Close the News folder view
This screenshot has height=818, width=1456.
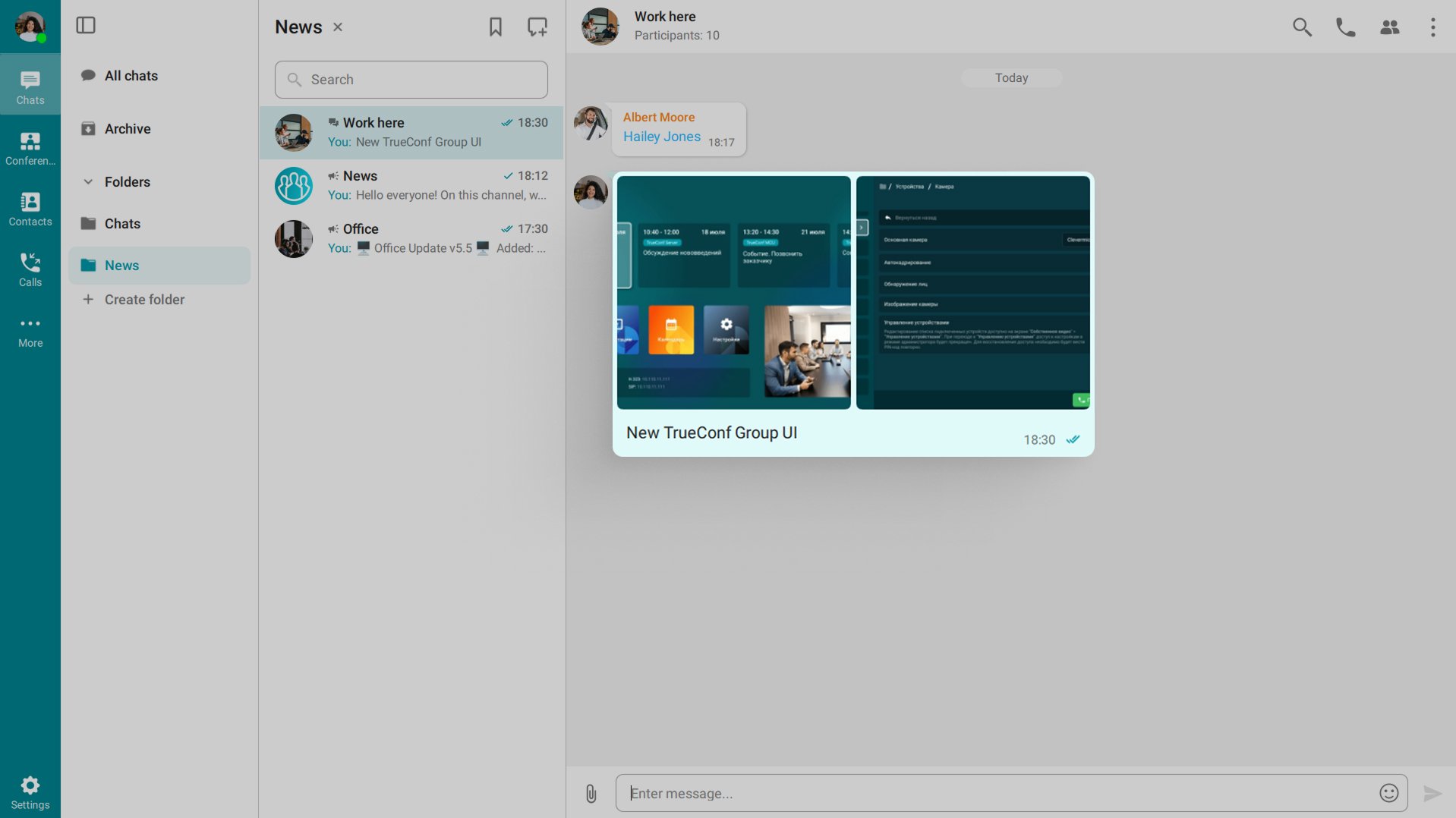click(338, 27)
